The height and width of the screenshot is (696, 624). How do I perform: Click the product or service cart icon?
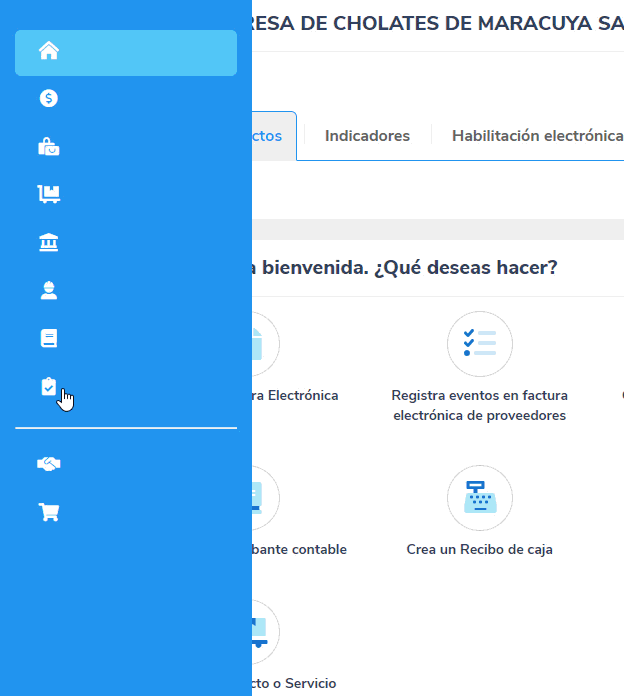(x=266, y=632)
